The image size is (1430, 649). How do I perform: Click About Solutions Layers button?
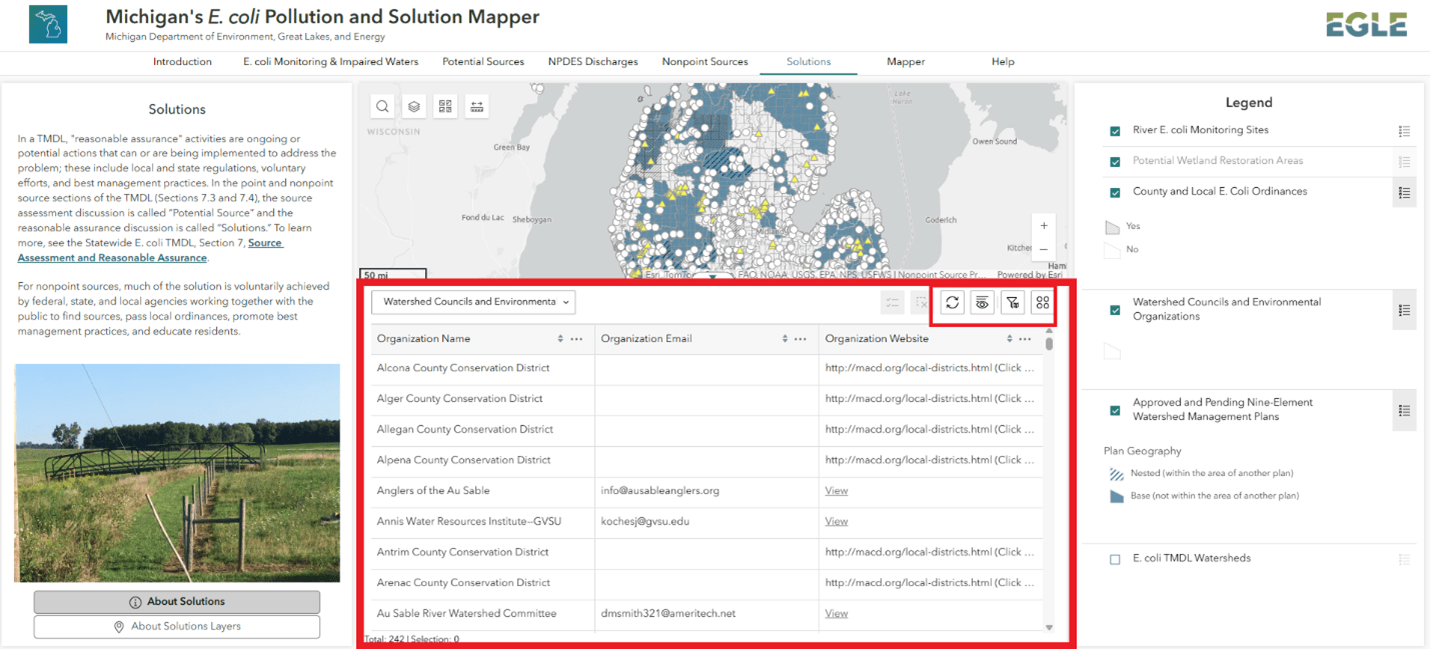click(x=177, y=627)
